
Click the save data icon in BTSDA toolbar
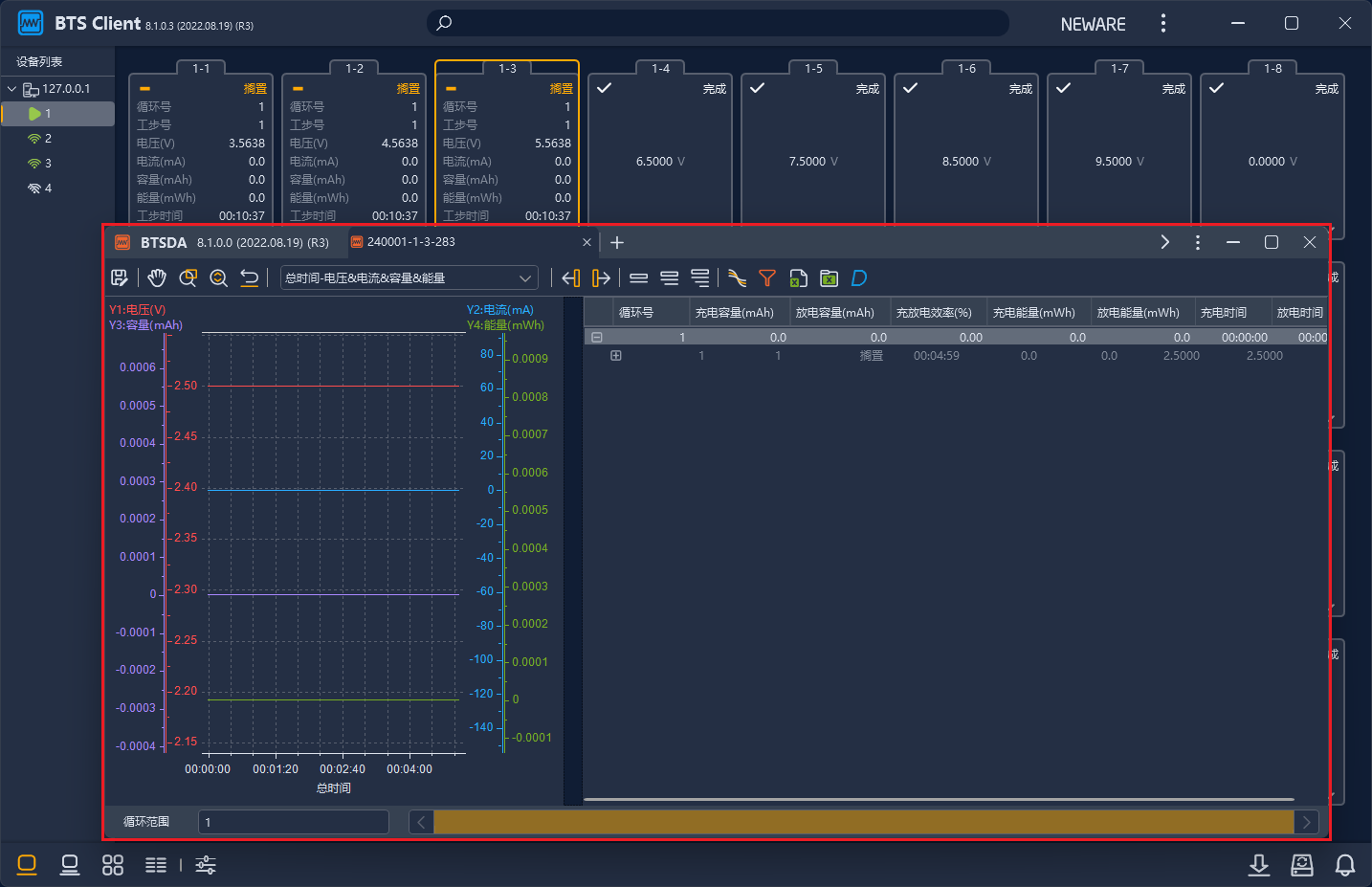pyautogui.click(x=120, y=278)
